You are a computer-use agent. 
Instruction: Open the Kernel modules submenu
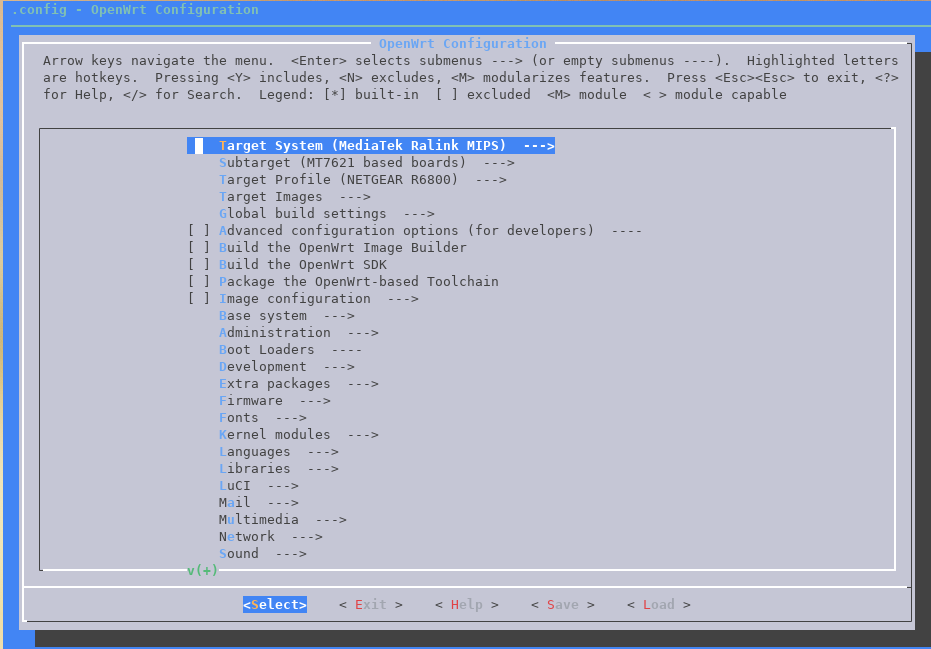click(x=298, y=435)
